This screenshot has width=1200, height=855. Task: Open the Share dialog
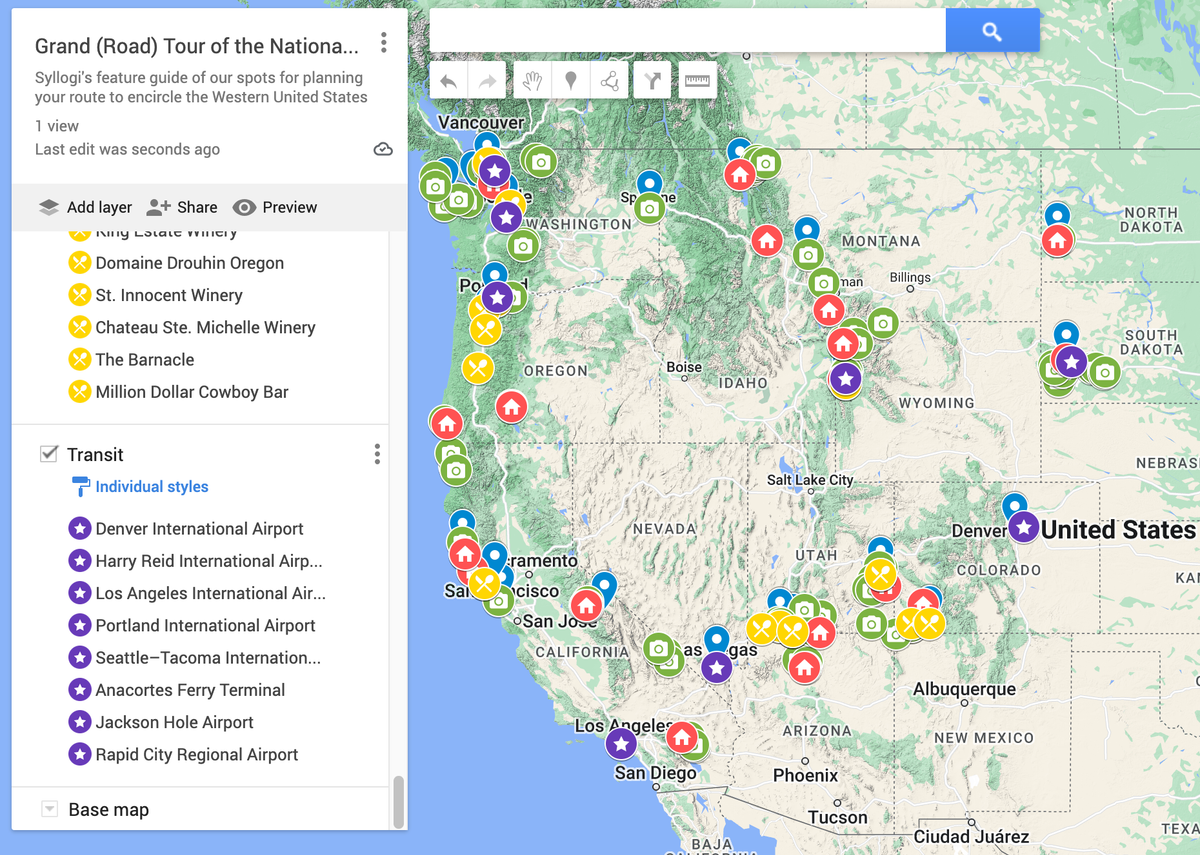tap(182, 207)
